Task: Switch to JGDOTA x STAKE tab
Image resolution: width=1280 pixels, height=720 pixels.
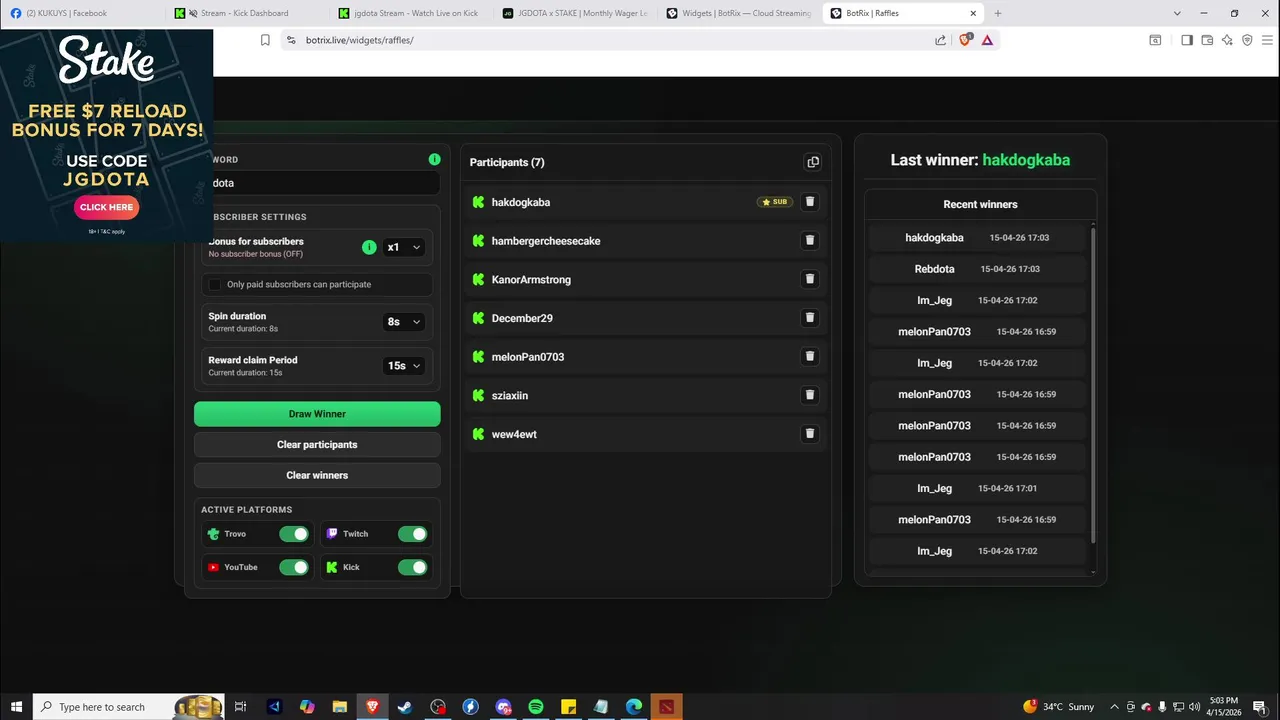Action: coord(574,13)
